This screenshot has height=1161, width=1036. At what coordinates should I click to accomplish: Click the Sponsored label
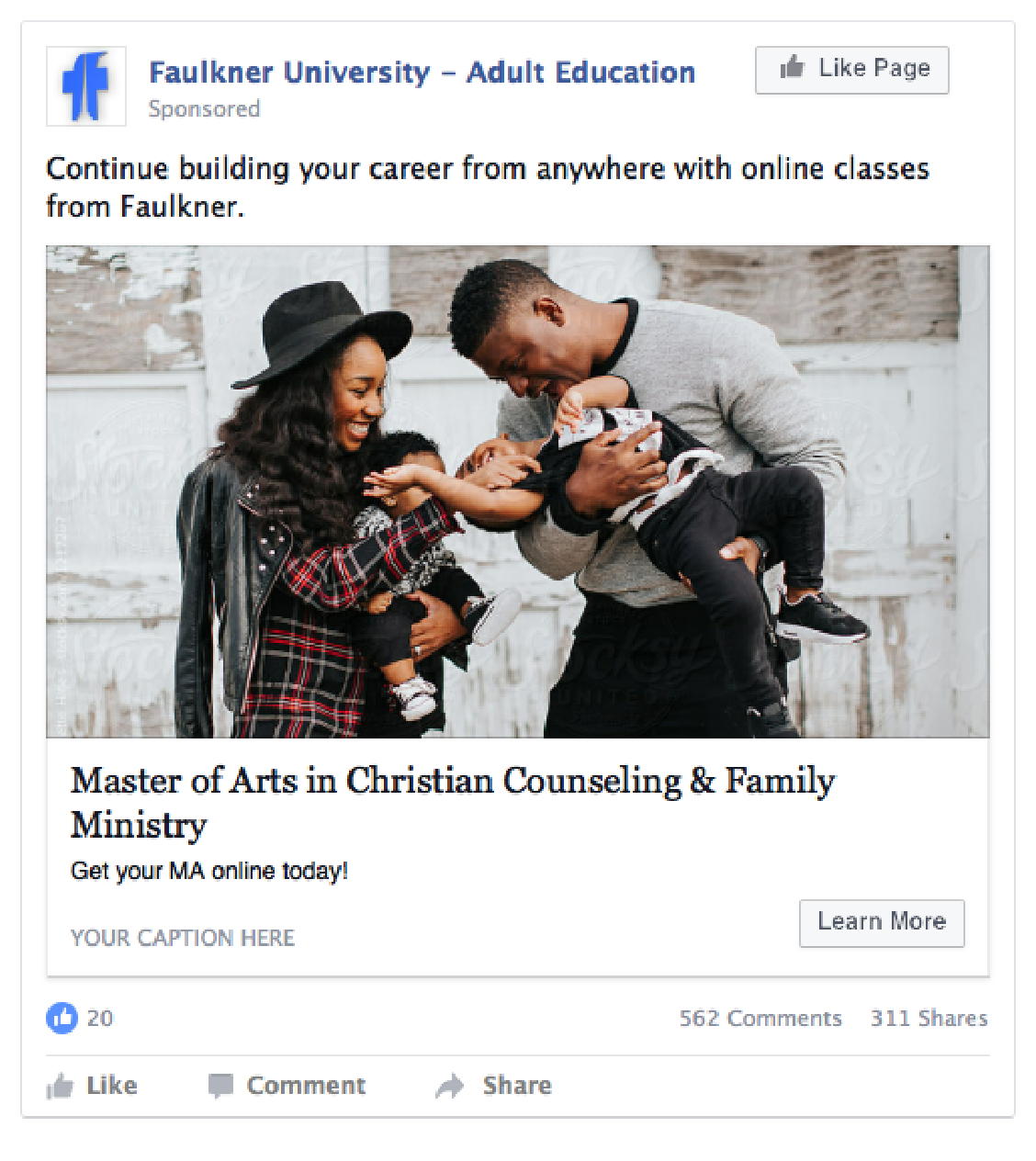pos(204,109)
